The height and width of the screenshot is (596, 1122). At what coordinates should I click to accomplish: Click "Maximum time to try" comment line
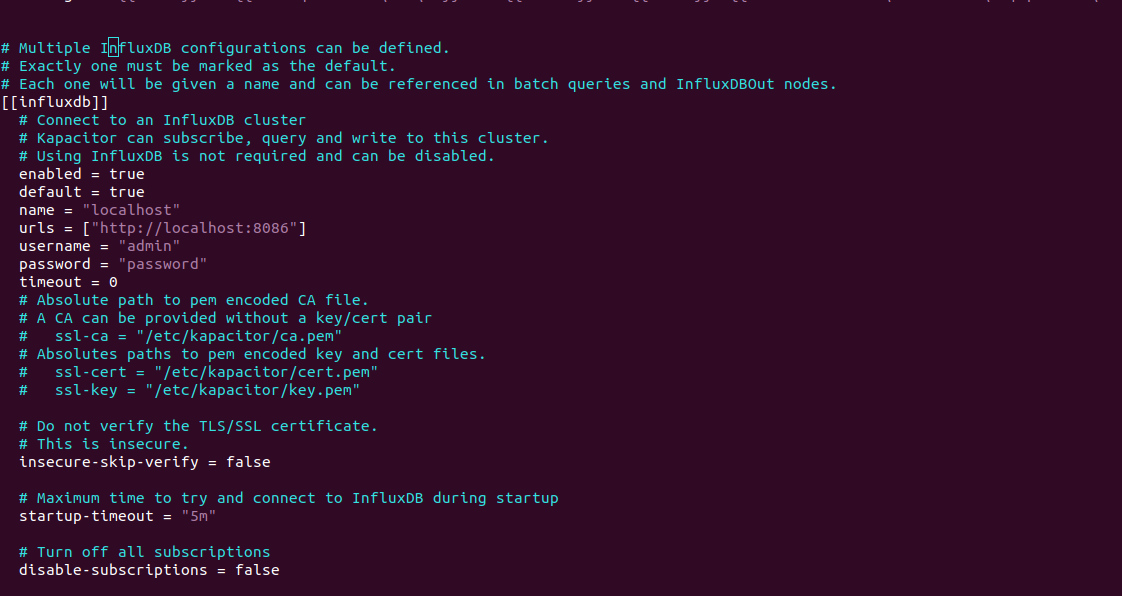point(288,498)
